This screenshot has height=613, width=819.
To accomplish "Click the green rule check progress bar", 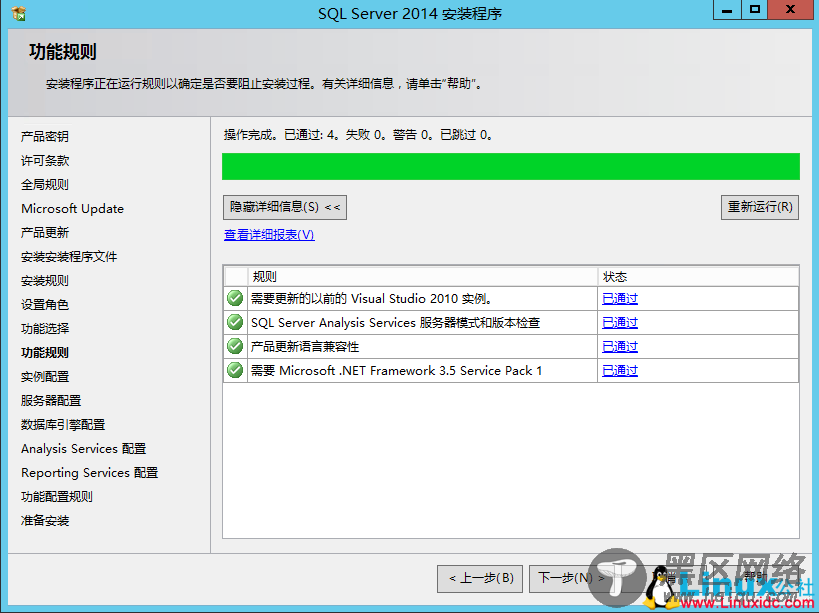I will pyautogui.click(x=511, y=167).
